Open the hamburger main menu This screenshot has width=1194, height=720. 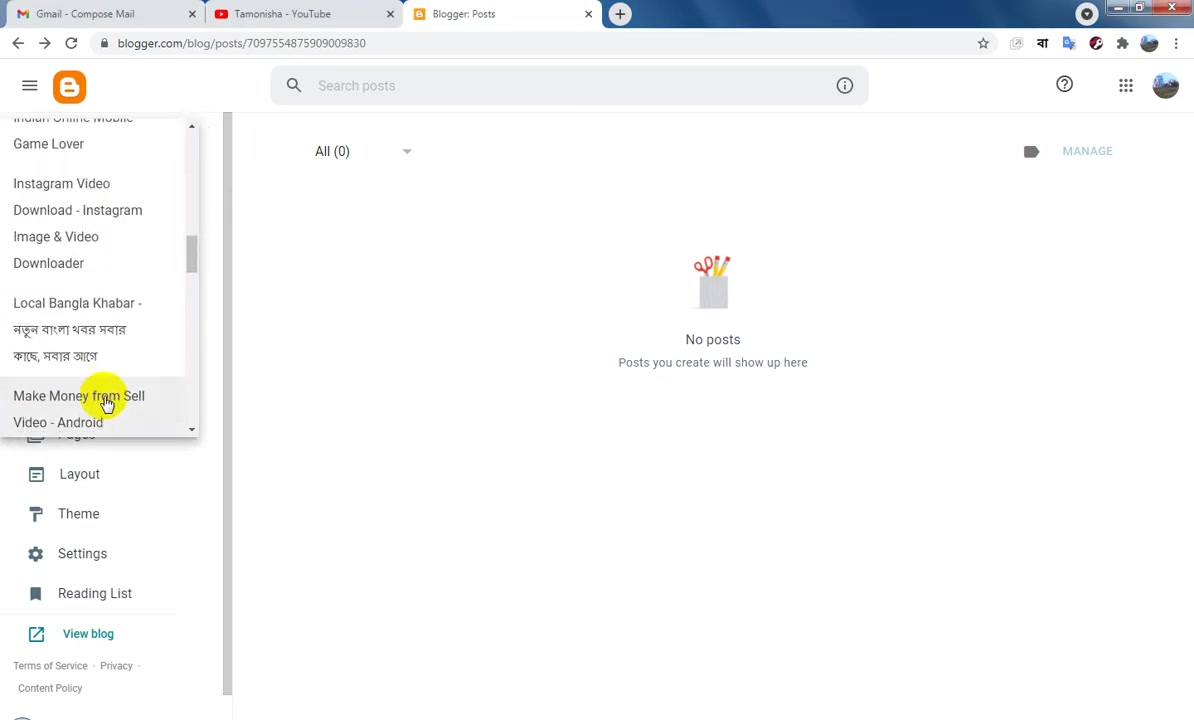(30, 85)
